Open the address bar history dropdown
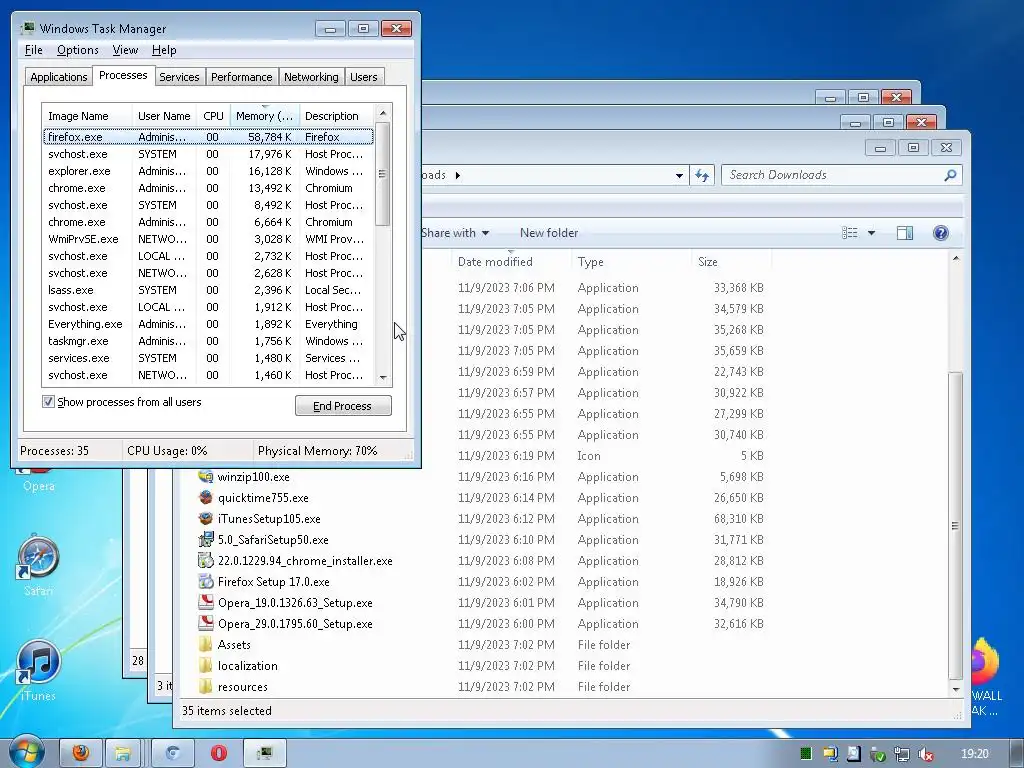The height and width of the screenshot is (768, 1024). coord(679,175)
